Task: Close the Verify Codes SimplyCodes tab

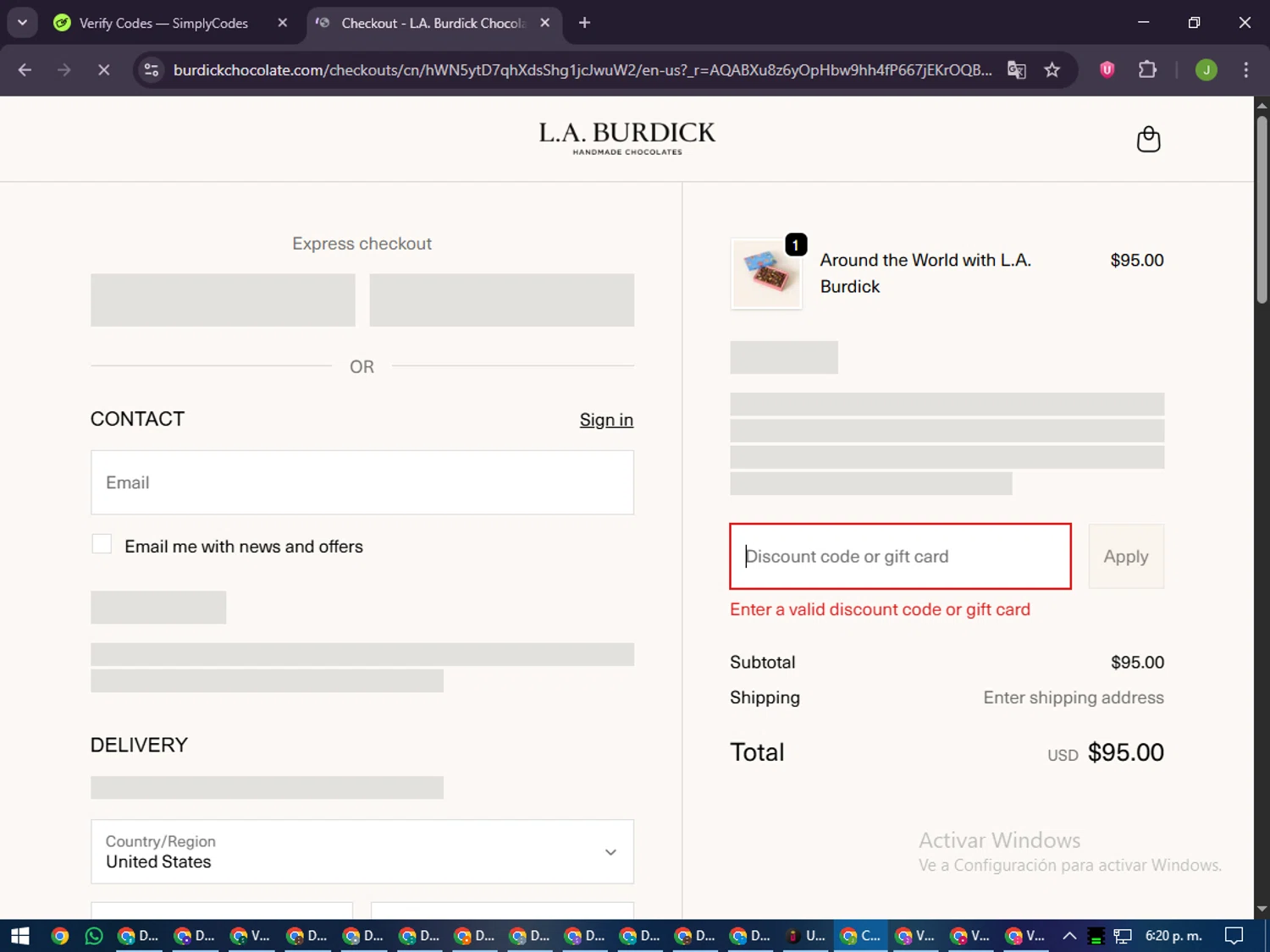Action: pos(283,23)
